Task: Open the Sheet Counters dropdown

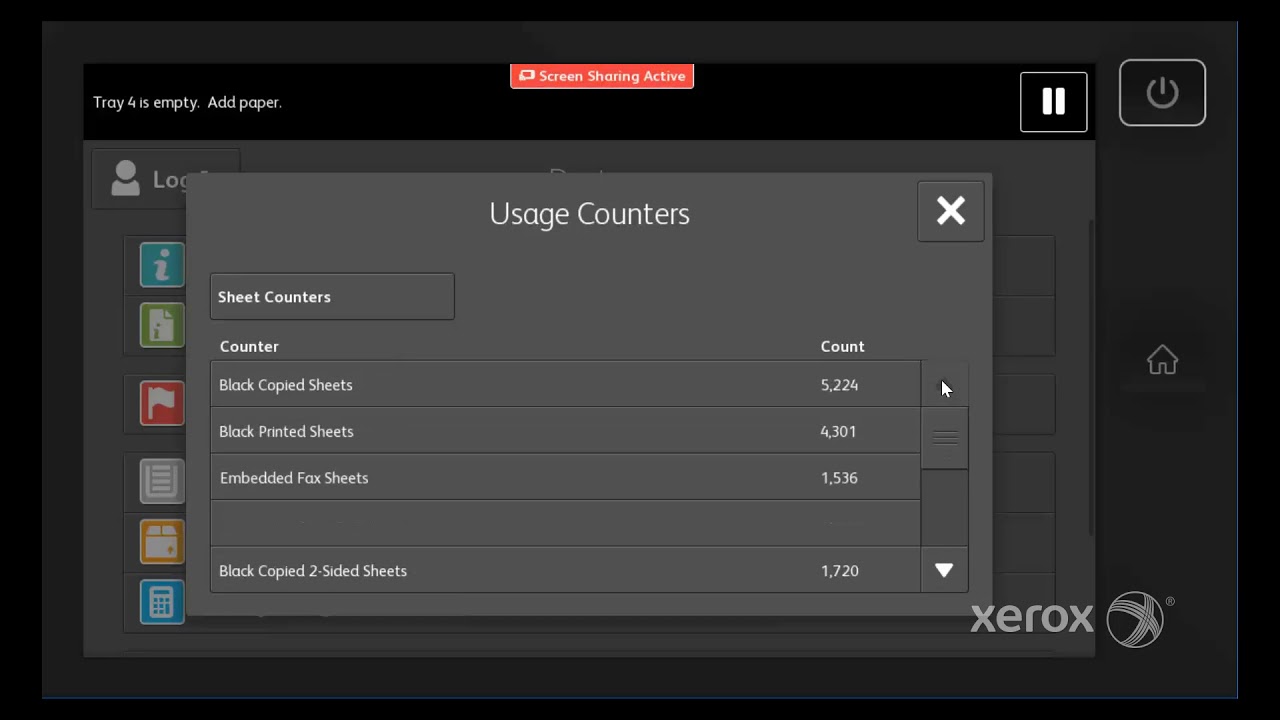Action: click(x=332, y=297)
